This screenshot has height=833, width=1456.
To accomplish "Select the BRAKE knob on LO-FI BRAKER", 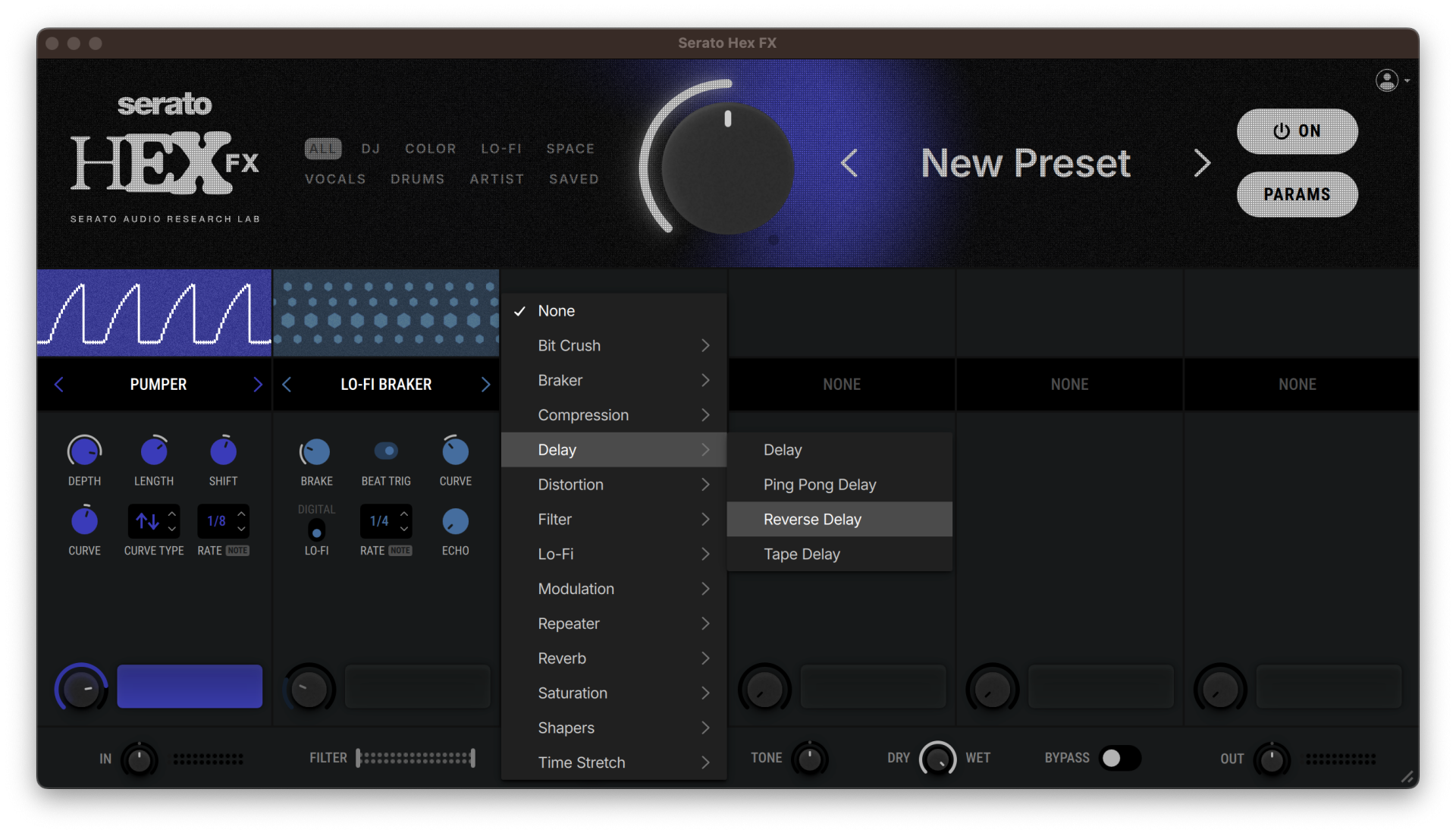I will coord(316,449).
